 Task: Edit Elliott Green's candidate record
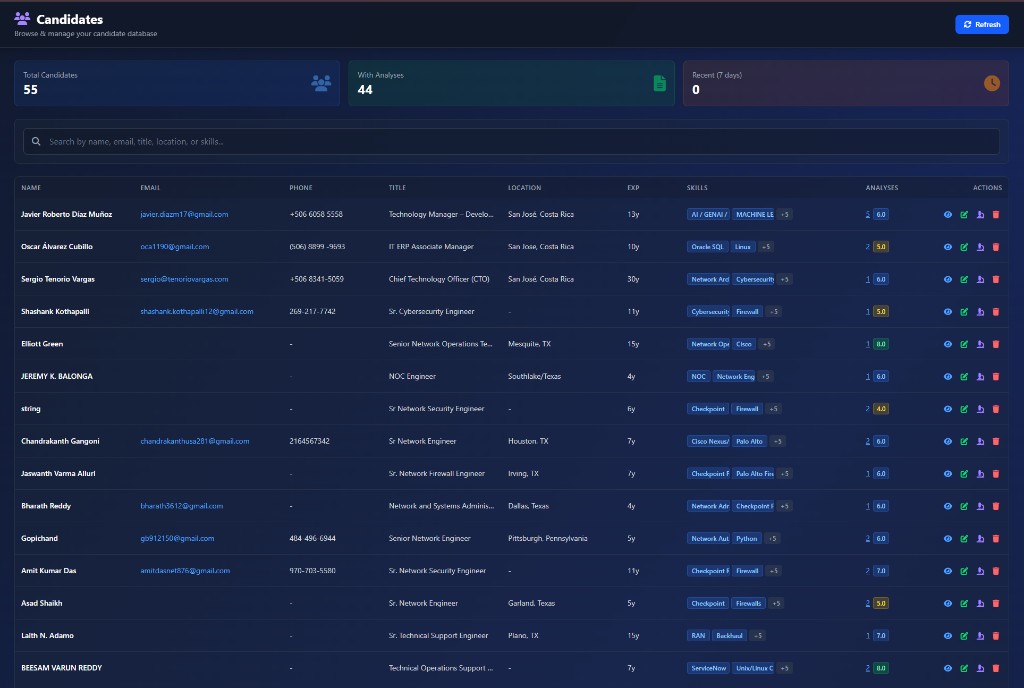[x=964, y=344]
